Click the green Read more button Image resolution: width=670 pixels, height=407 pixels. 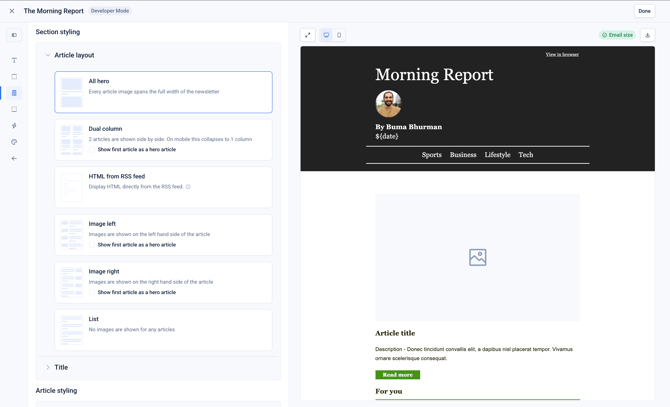pos(397,375)
